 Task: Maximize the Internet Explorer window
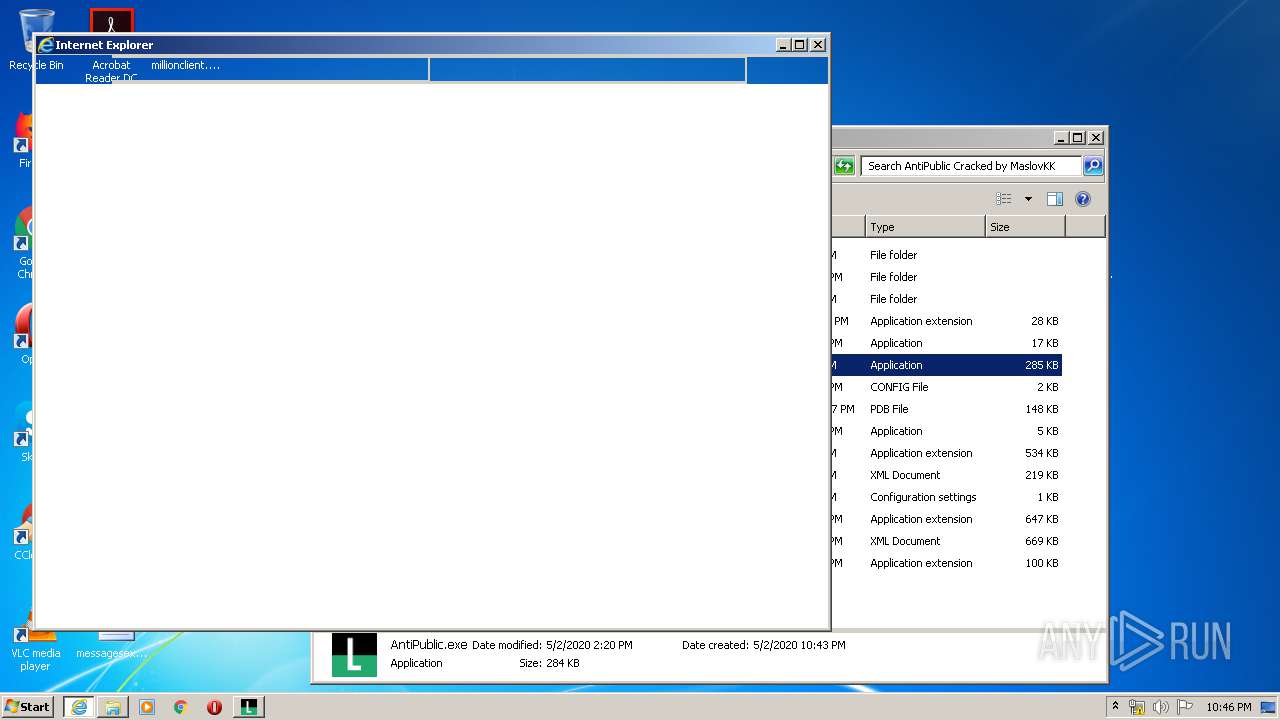pos(800,45)
